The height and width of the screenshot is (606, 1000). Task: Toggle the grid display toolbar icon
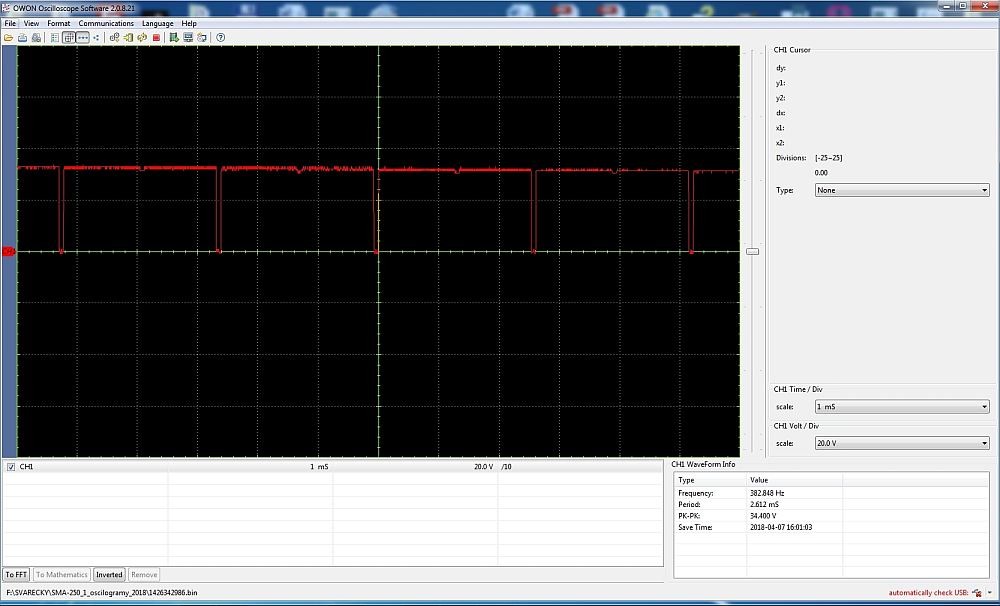(69, 38)
